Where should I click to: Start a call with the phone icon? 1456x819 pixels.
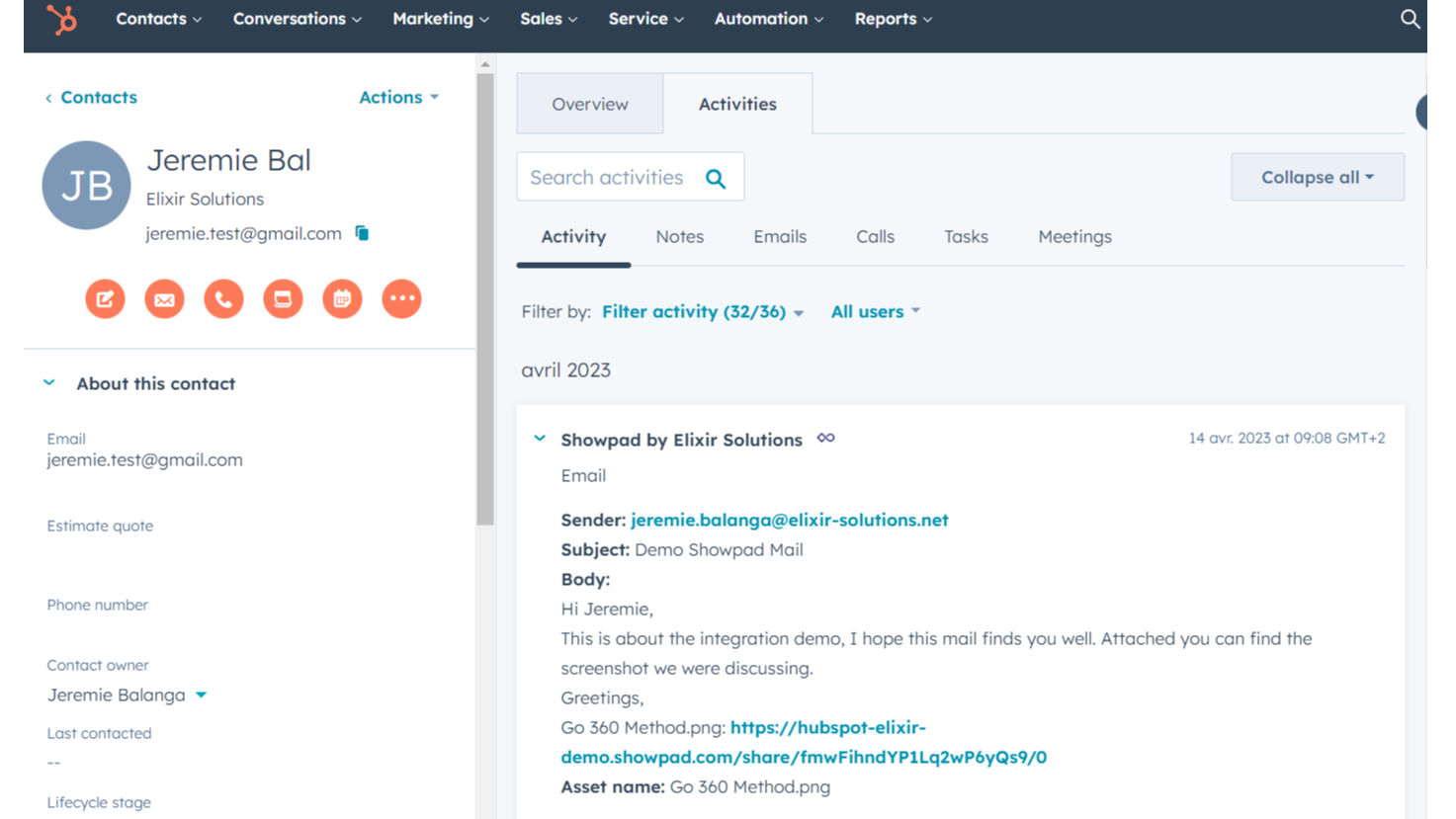(223, 298)
